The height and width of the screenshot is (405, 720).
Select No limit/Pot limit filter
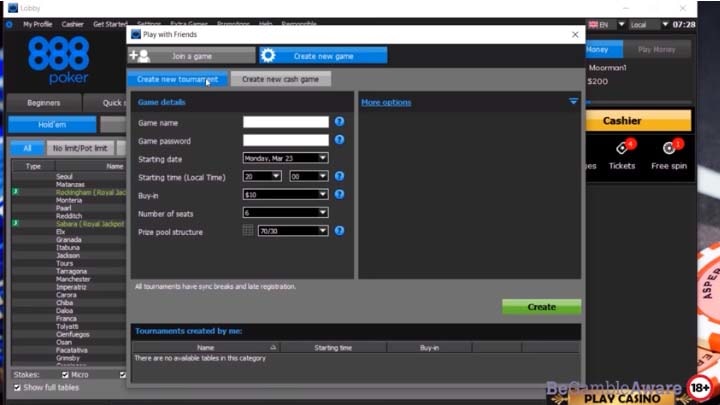80,148
